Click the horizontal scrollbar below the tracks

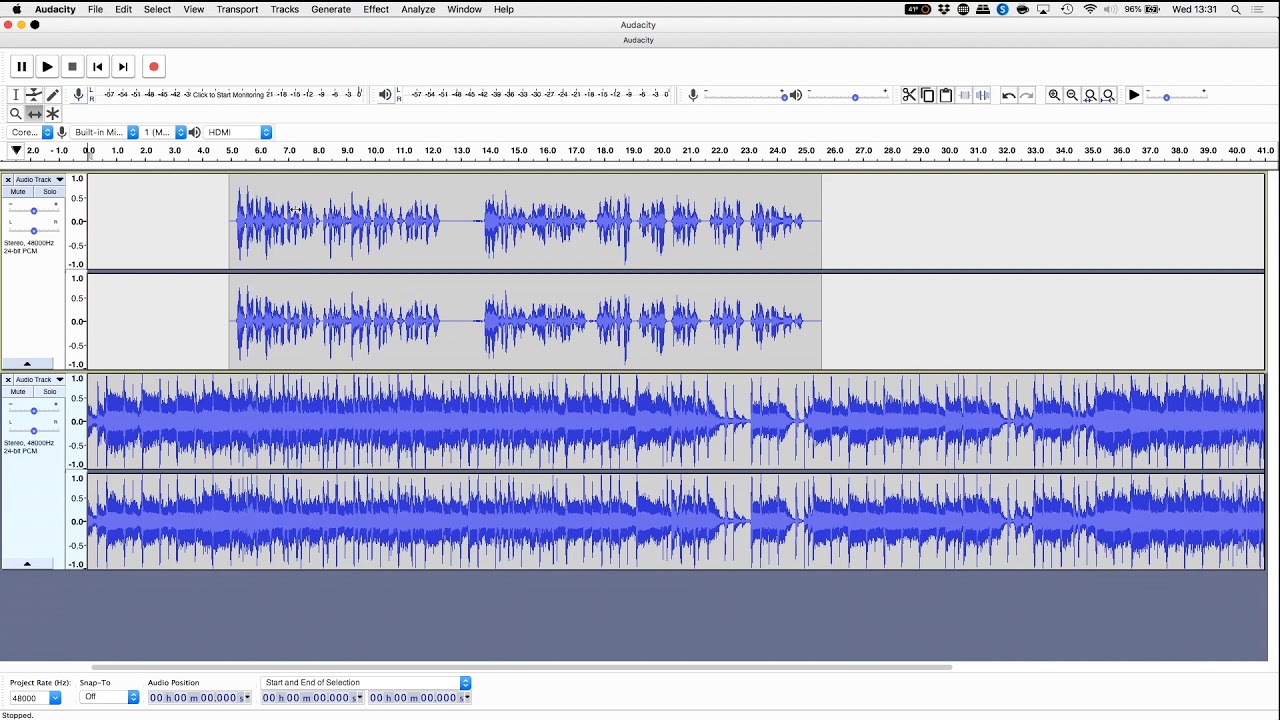[521, 667]
